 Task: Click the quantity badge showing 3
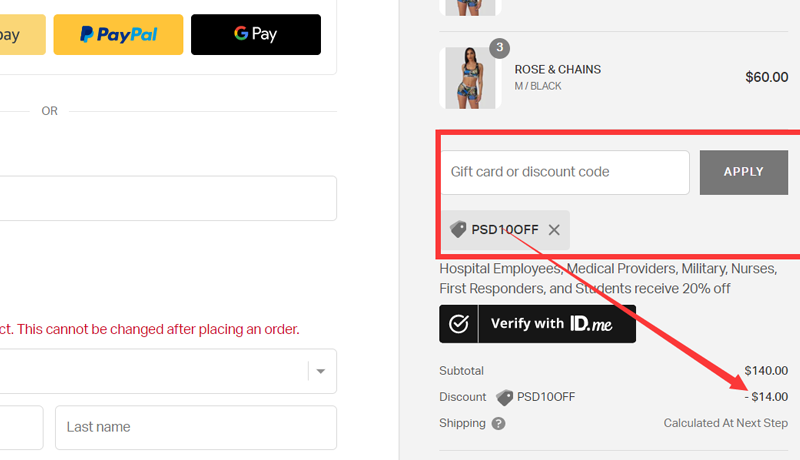pyautogui.click(x=500, y=48)
